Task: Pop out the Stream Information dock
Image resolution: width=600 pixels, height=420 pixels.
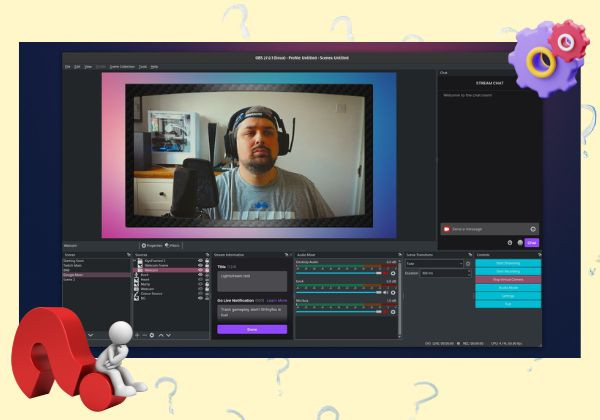Action: coord(286,254)
